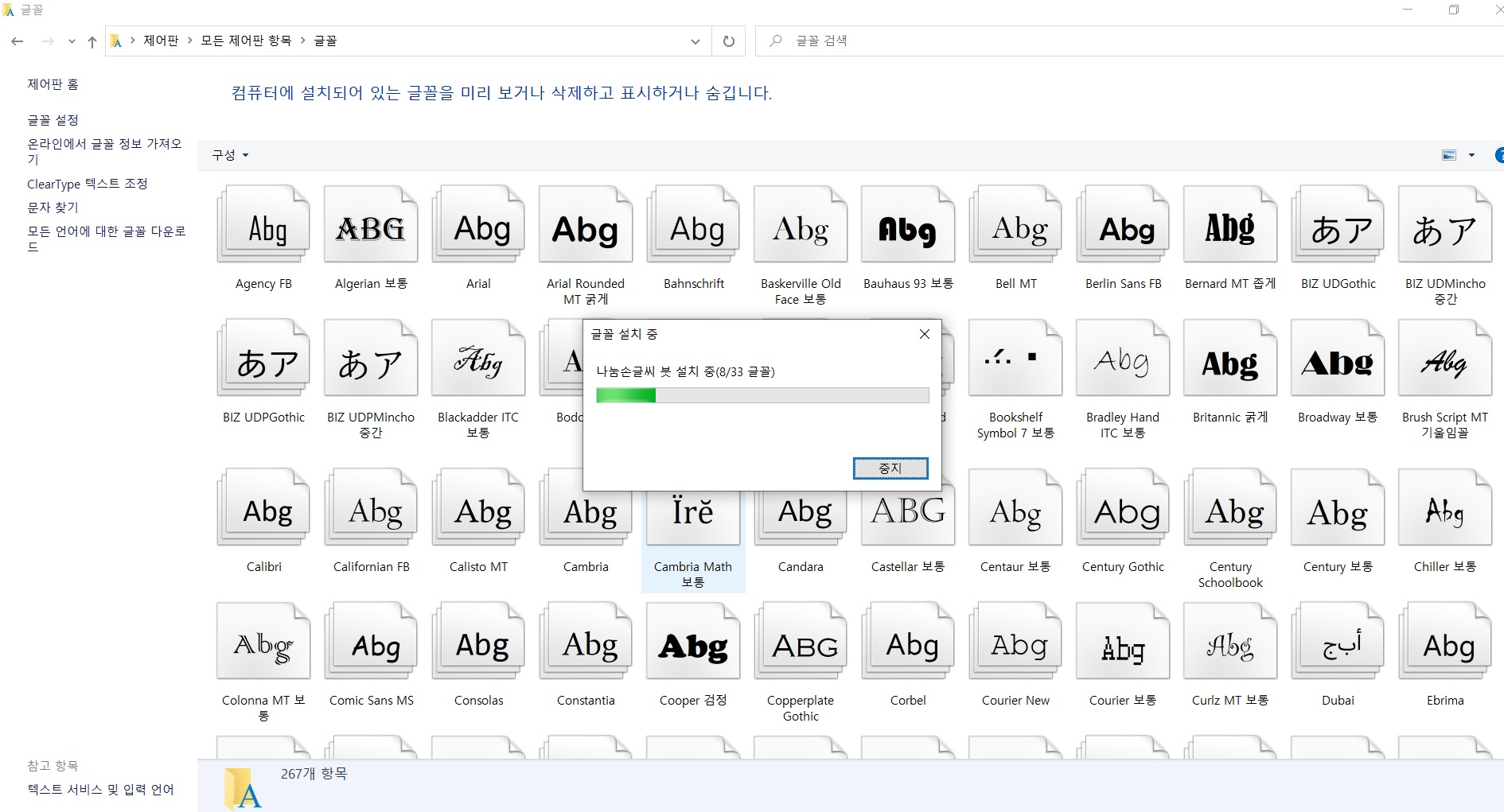The image size is (1504, 812).
Task: Select the Agency FB font icon
Action: 263,224
